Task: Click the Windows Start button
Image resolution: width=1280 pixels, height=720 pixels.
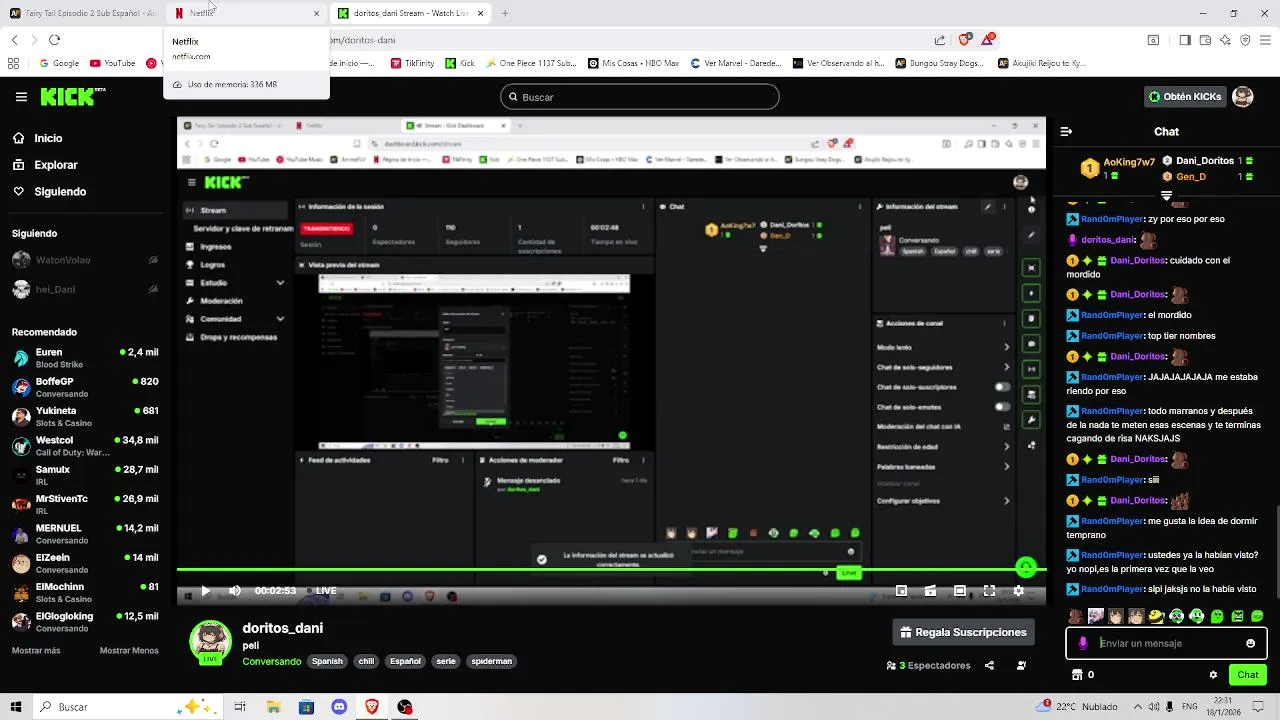Action: (16, 707)
